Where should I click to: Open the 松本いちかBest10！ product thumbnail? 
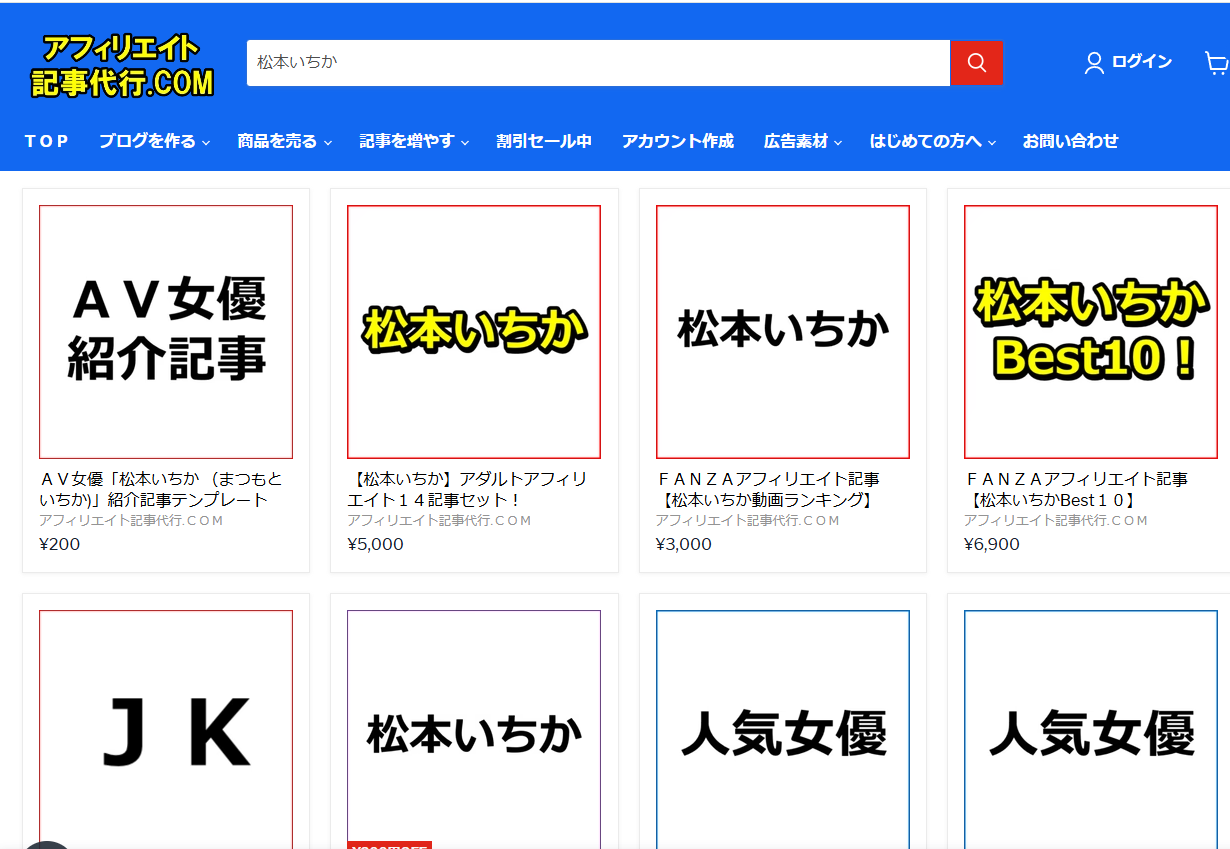(x=1091, y=332)
